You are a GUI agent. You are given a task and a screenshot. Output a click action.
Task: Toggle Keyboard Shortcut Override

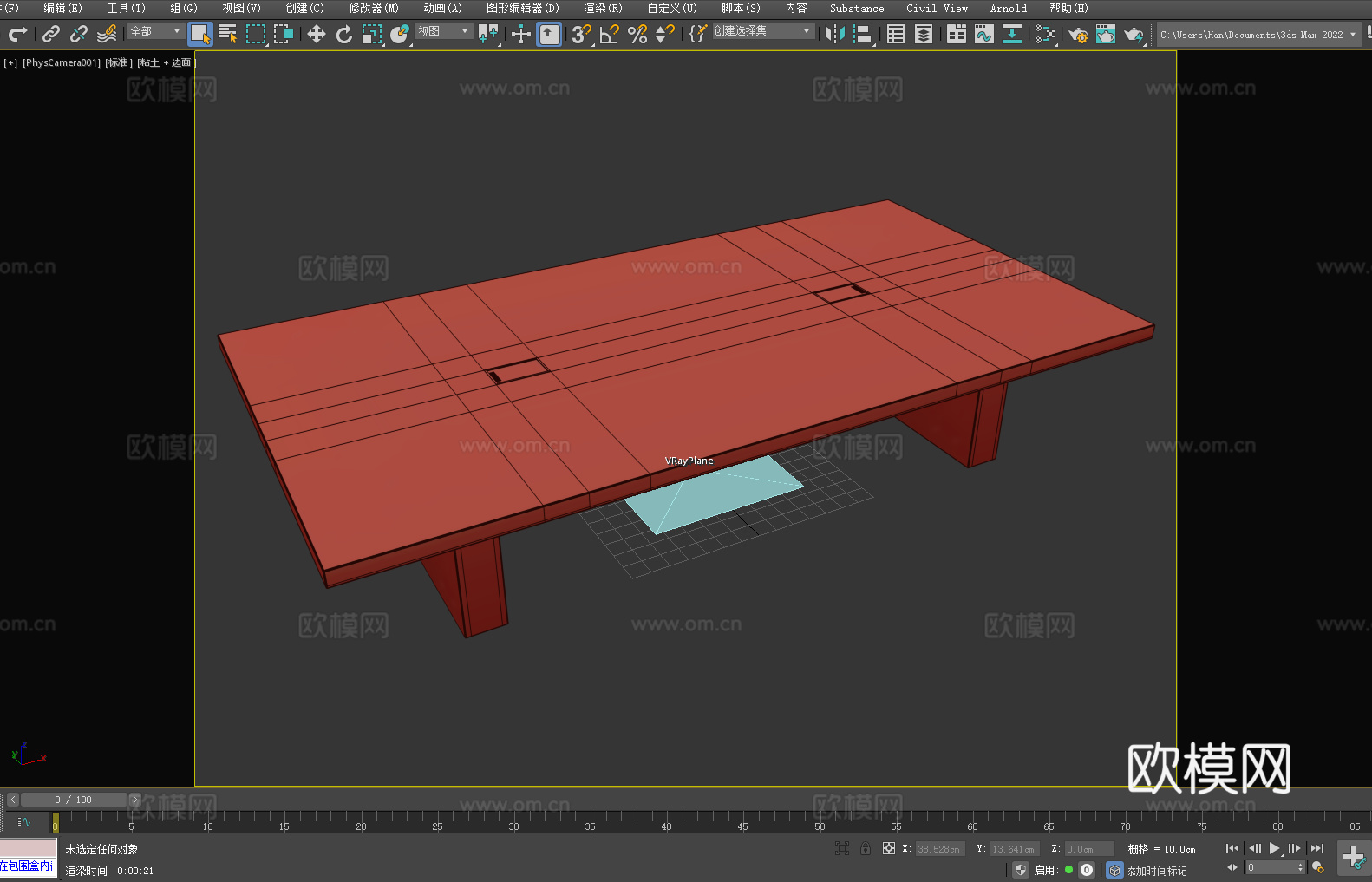tap(549, 34)
